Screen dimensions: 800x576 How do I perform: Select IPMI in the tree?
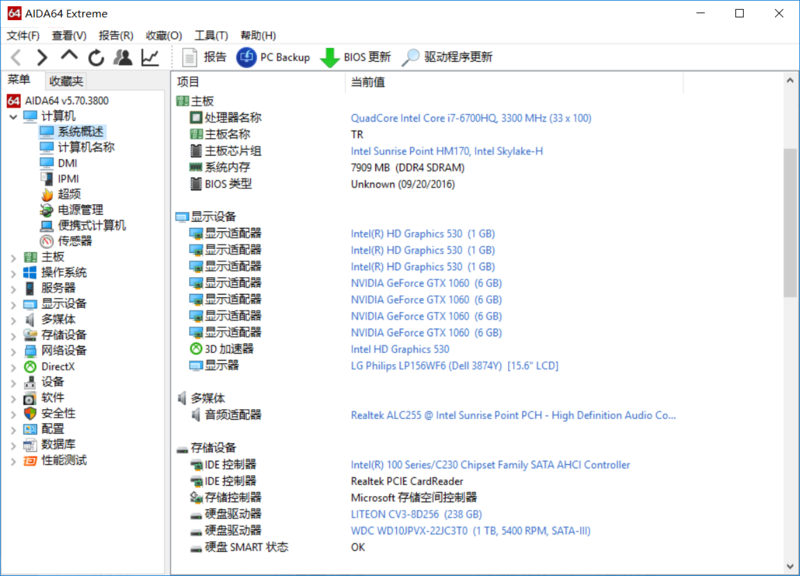[x=68, y=179]
